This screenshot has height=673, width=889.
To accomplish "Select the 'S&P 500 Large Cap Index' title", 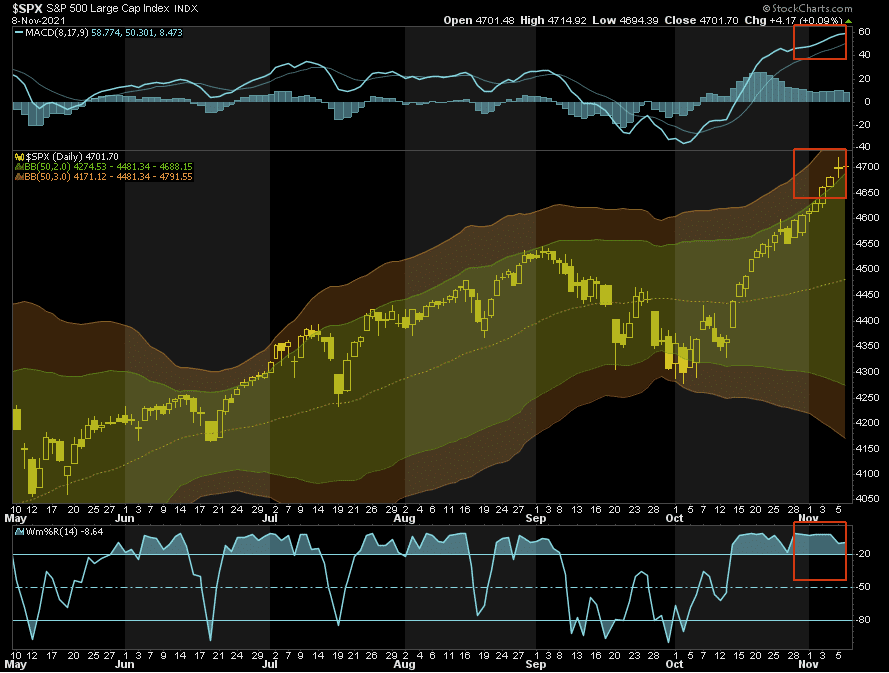I will tap(108, 9).
